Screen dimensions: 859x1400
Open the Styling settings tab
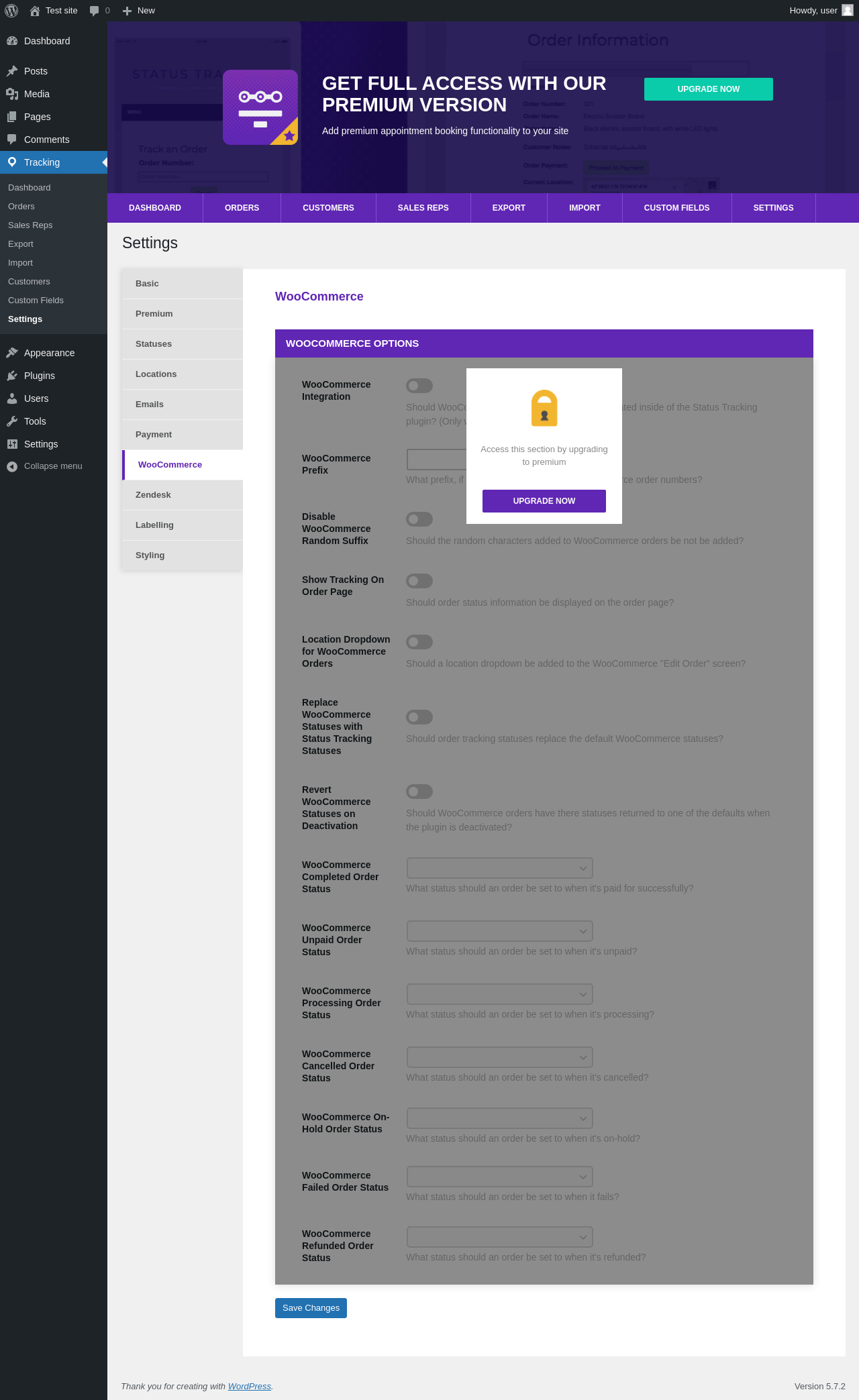(183, 555)
